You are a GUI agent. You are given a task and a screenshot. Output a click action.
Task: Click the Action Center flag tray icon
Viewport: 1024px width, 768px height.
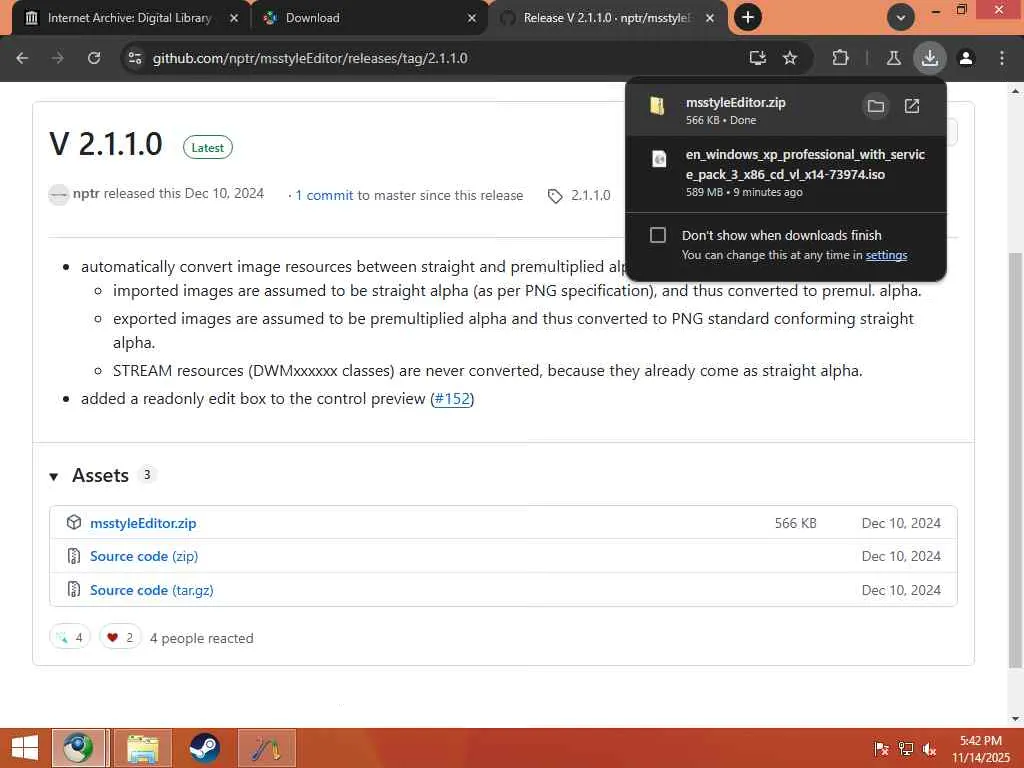[x=881, y=749]
